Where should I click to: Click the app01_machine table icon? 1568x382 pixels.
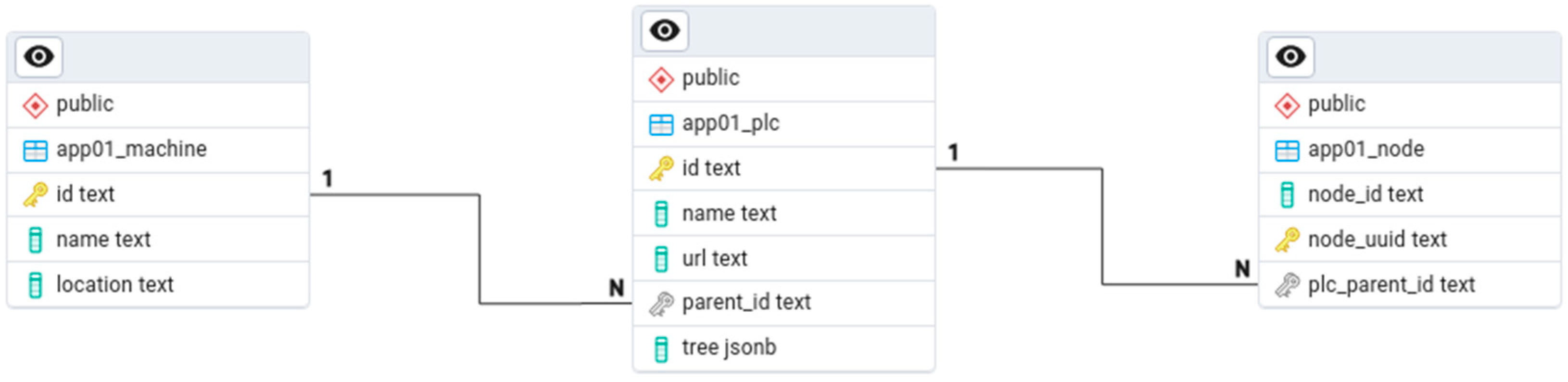pos(35,150)
